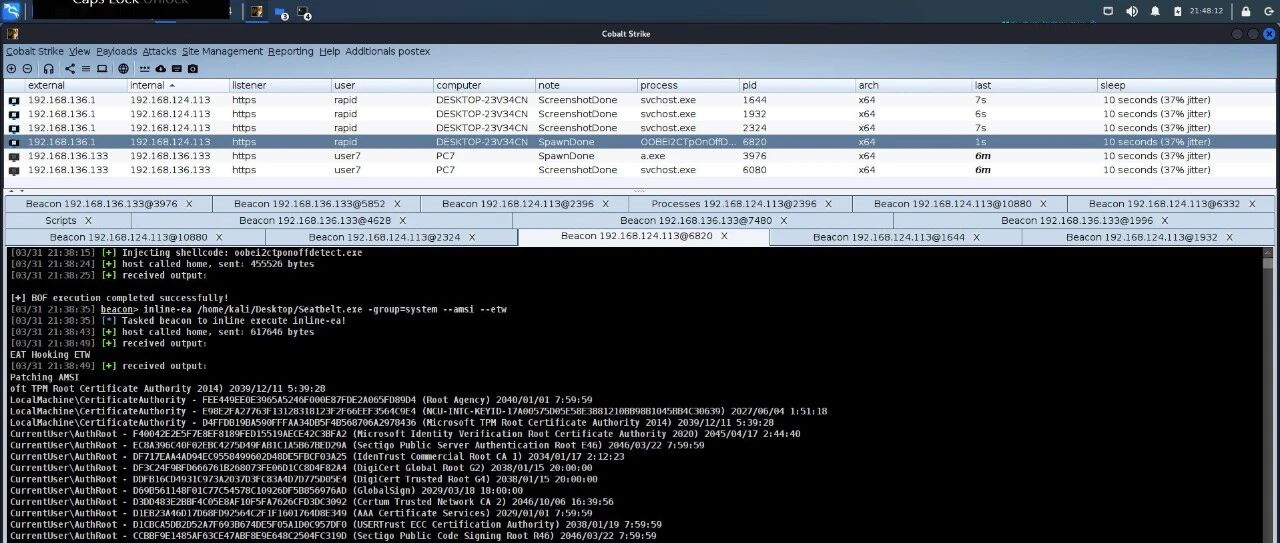Viewport: 1280px width, 543px height.
Task: Open the Site Management menu
Action: tap(222, 51)
